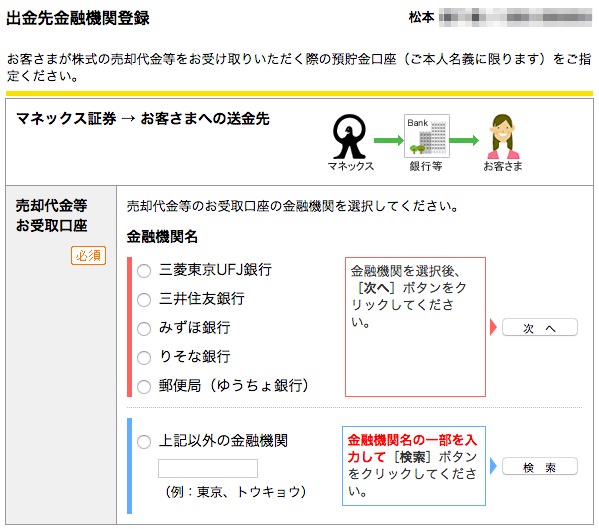Choose りそな銀行 radio option

[x=144, y=358]
